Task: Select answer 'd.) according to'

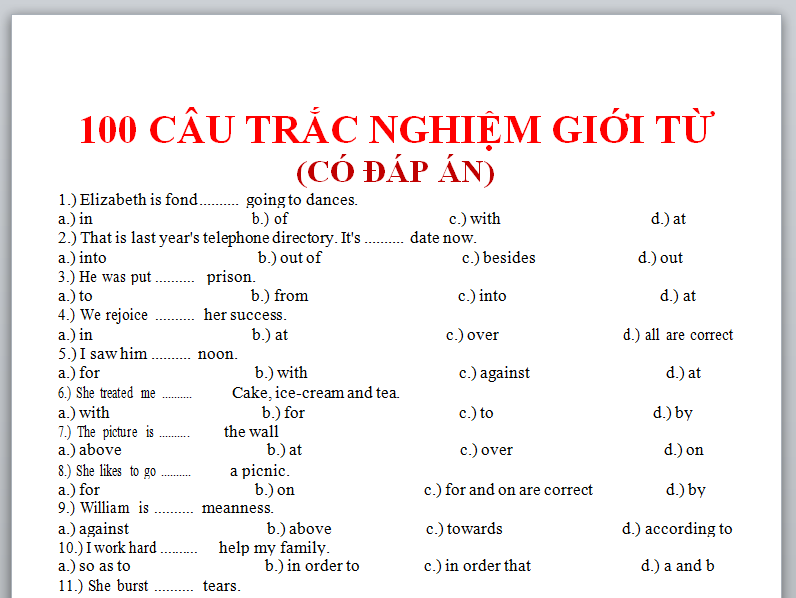Action: (x=677, y=529)
